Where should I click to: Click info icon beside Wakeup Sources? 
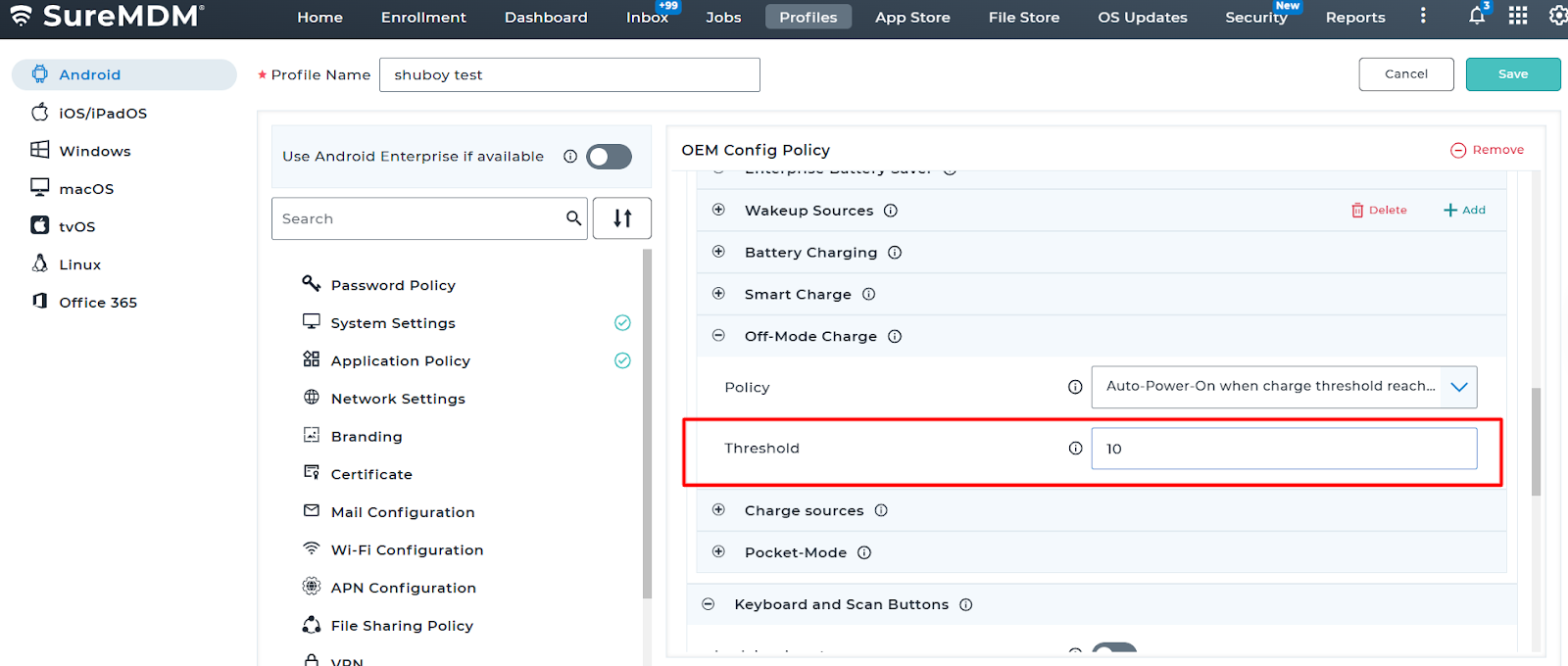click(x=891, y=211)
